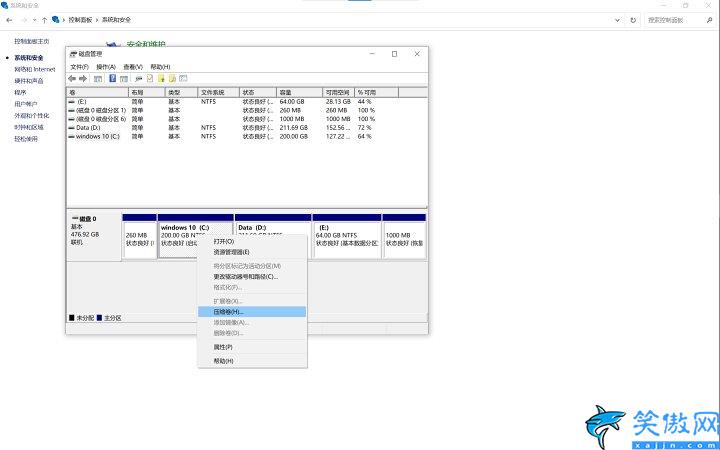Sort by the 文件系统 column header
Image resolution: width=720 pixels, height=450 pixels.
click(219, 93)
